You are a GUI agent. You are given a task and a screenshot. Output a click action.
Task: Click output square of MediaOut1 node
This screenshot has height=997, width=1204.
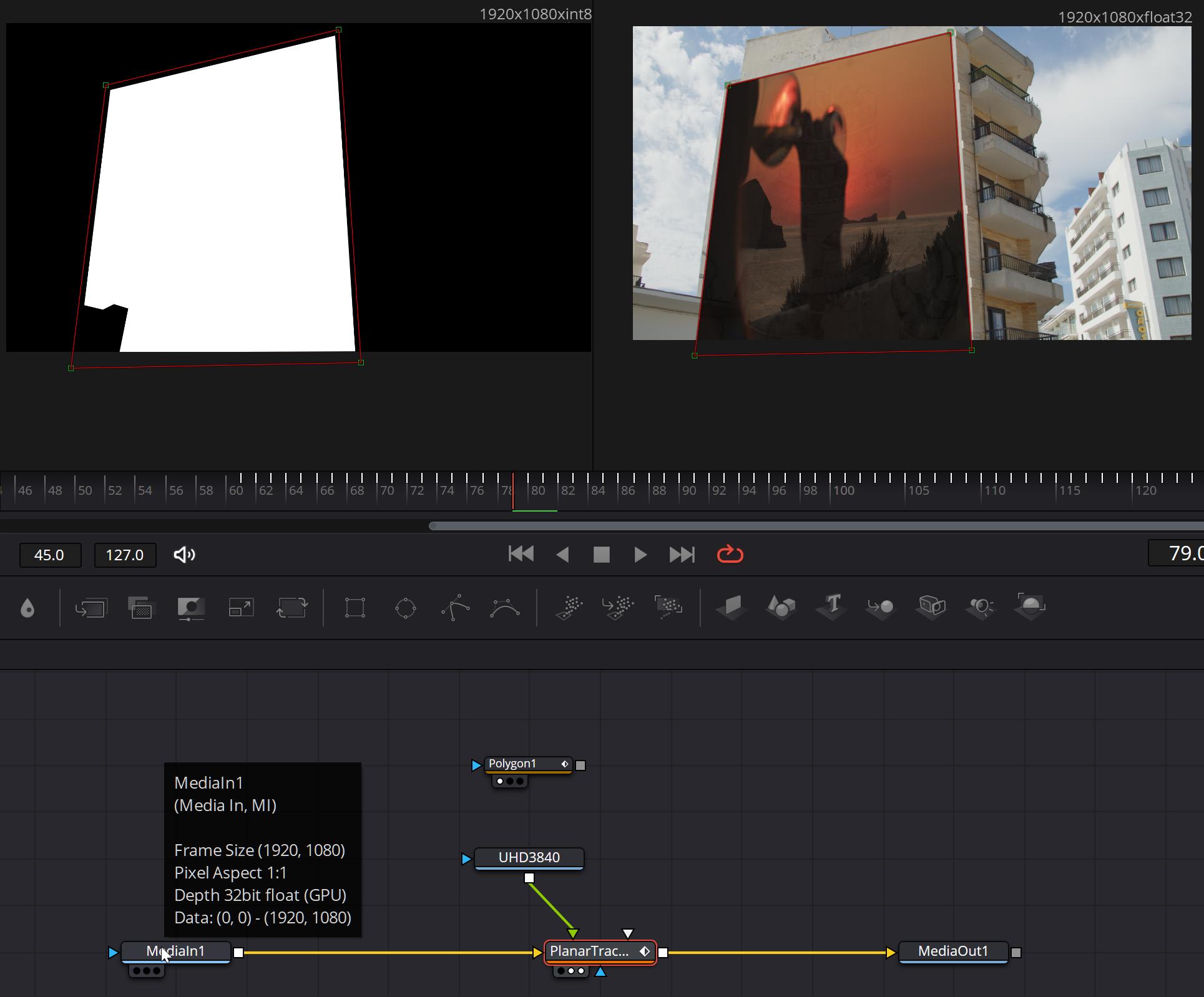click(1016, 952)
